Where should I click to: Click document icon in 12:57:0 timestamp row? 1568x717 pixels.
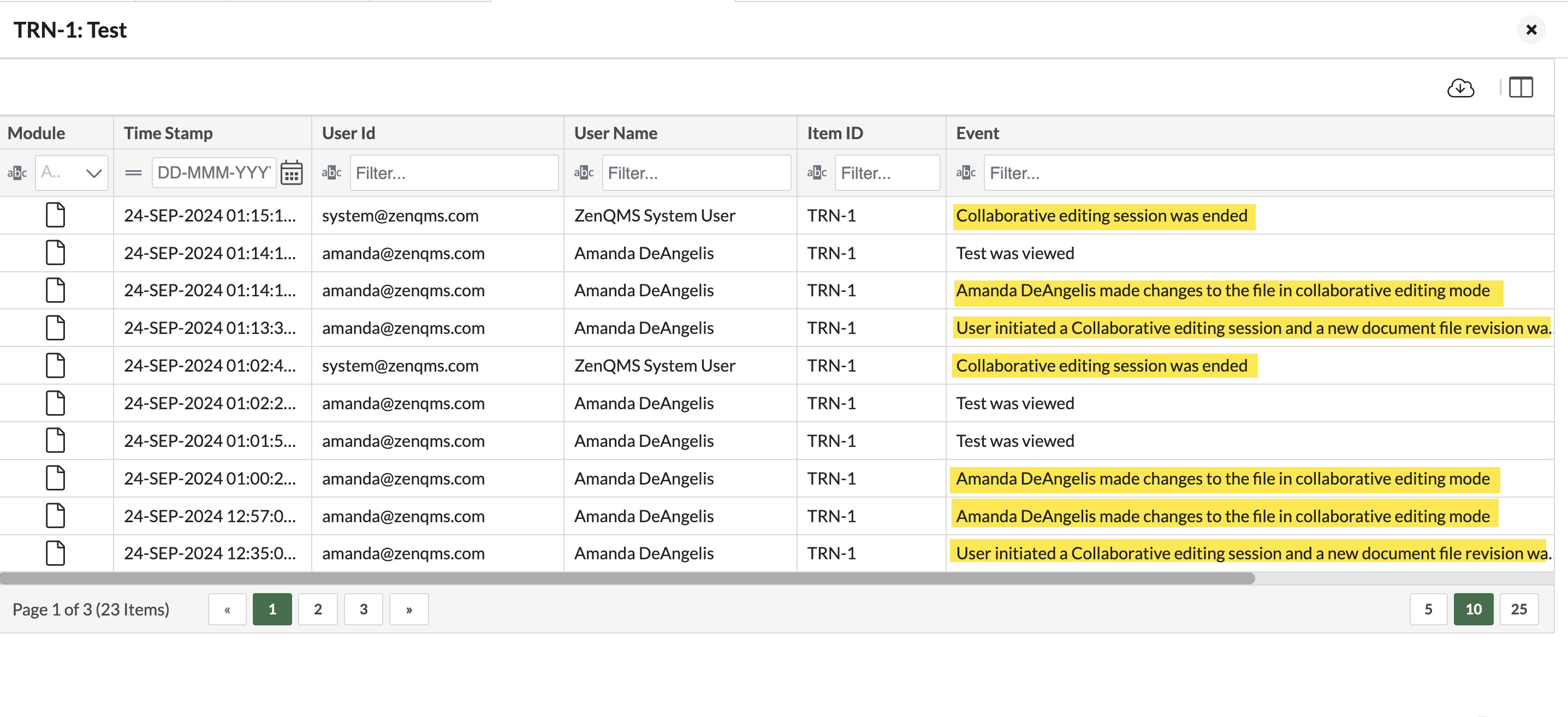pyautogui.click(x=55, y=516)
